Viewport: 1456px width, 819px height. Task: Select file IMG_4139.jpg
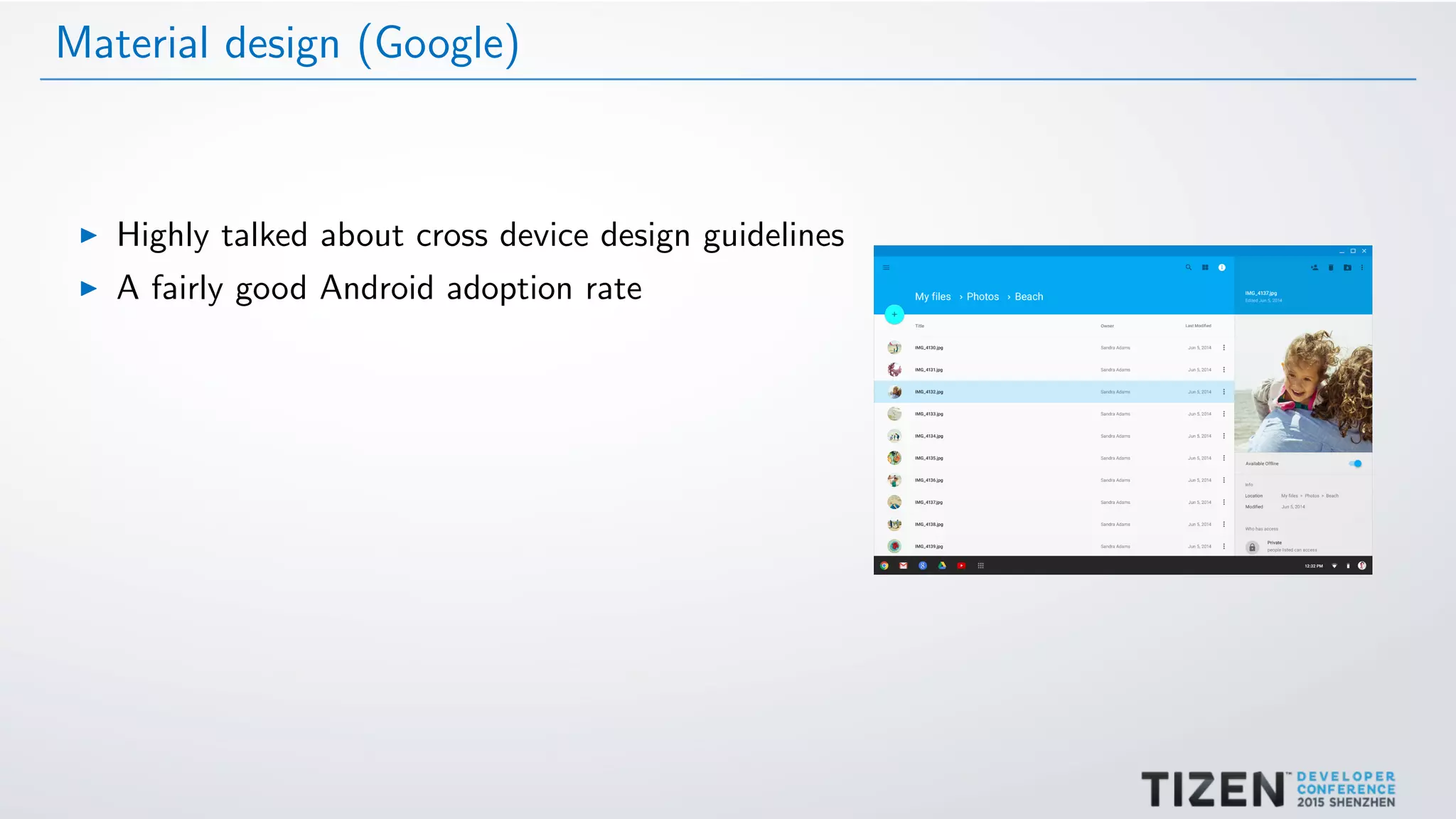(1054, 546)
